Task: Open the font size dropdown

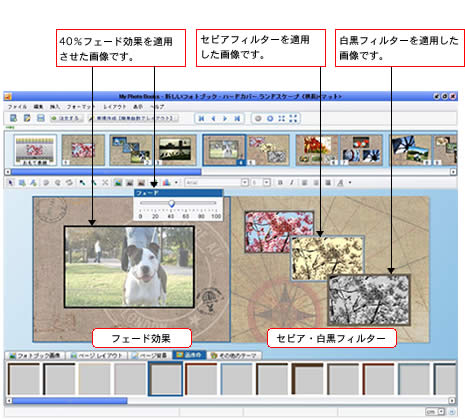Action: point(267,182)
